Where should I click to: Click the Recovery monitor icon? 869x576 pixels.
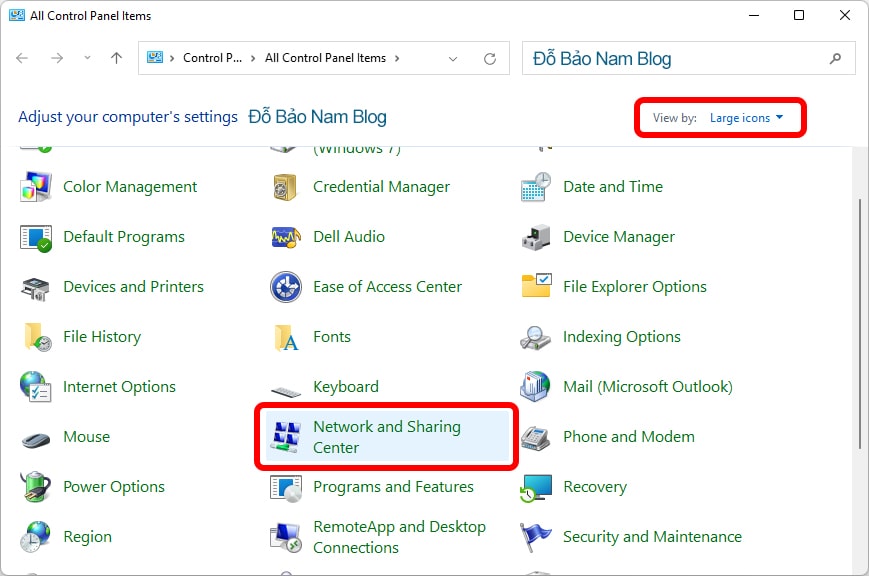(x=536, y=488)
